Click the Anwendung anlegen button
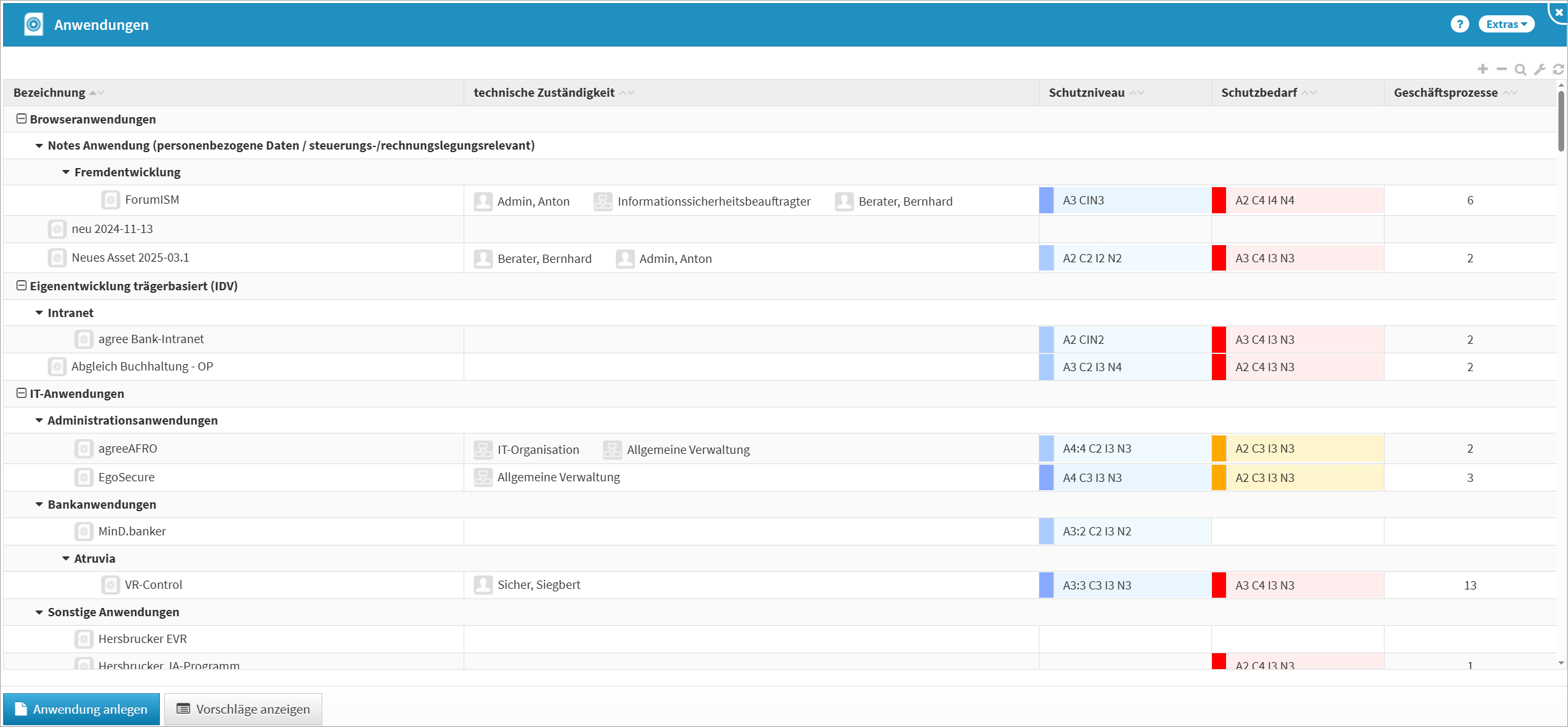 (x=82, y=709)
